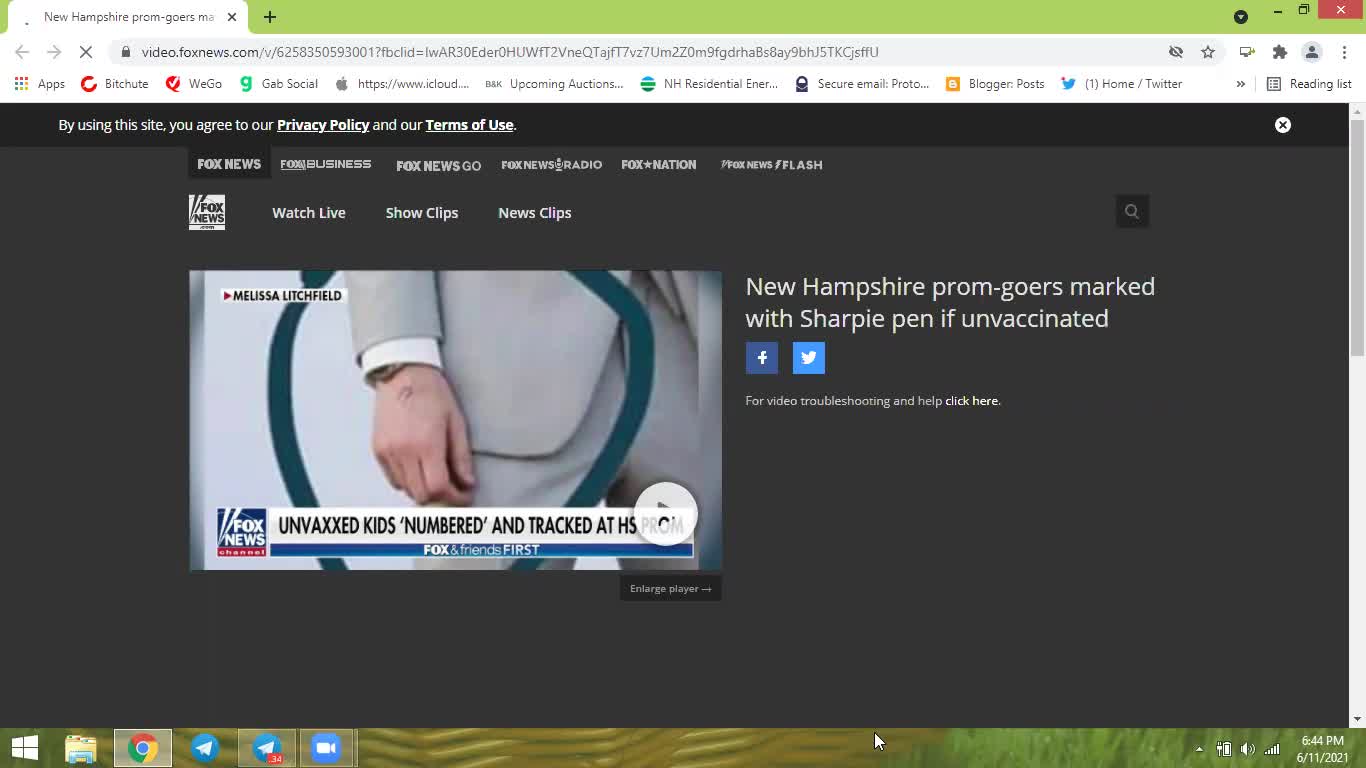The height and width of the screenshot is (768, 1366).
Task: Open the network signal tray icon
Action: 1272,749
